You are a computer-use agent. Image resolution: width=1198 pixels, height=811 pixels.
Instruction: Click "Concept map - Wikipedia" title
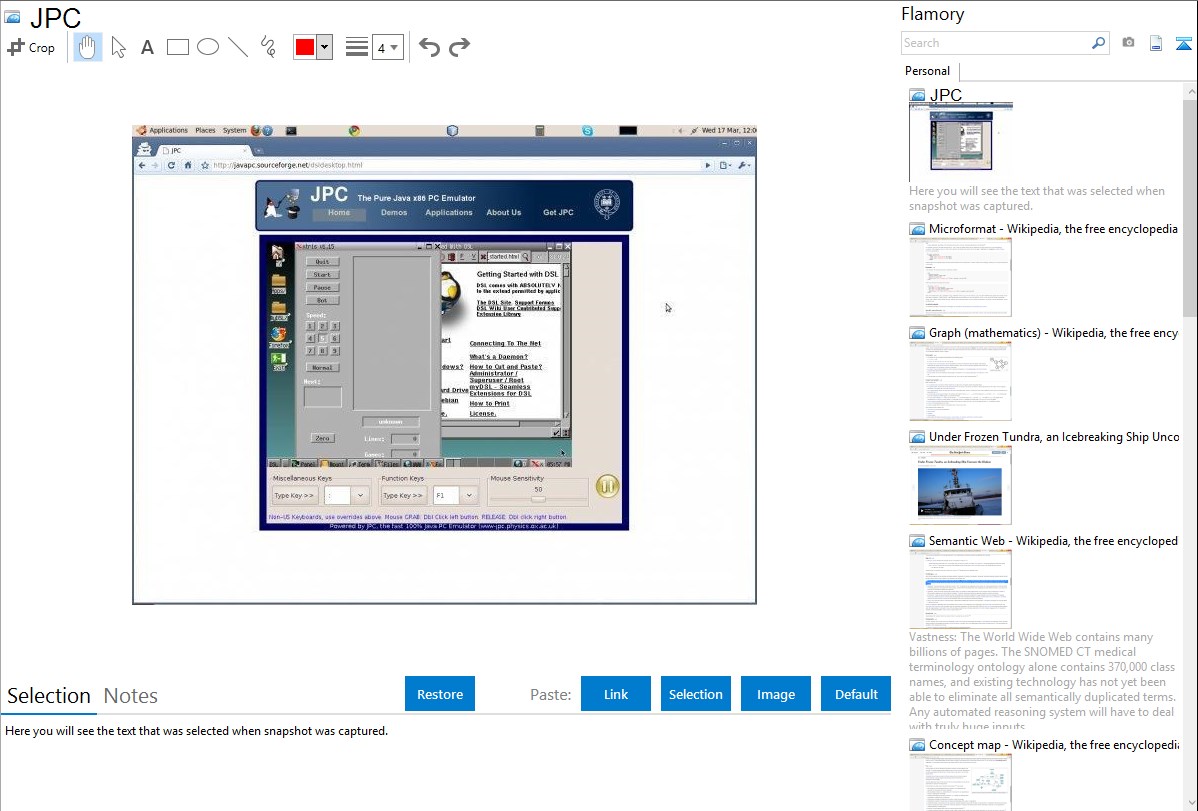[x=1054, y=744]
